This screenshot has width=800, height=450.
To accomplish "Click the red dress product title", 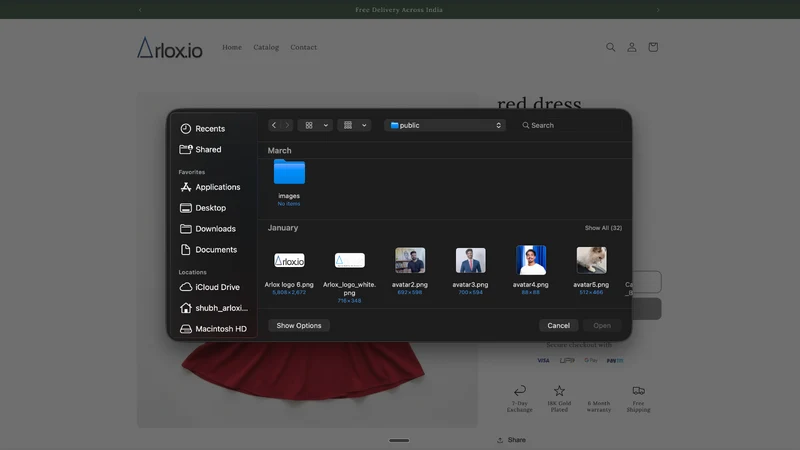I will pyautogui.click(x=539, y=102).
